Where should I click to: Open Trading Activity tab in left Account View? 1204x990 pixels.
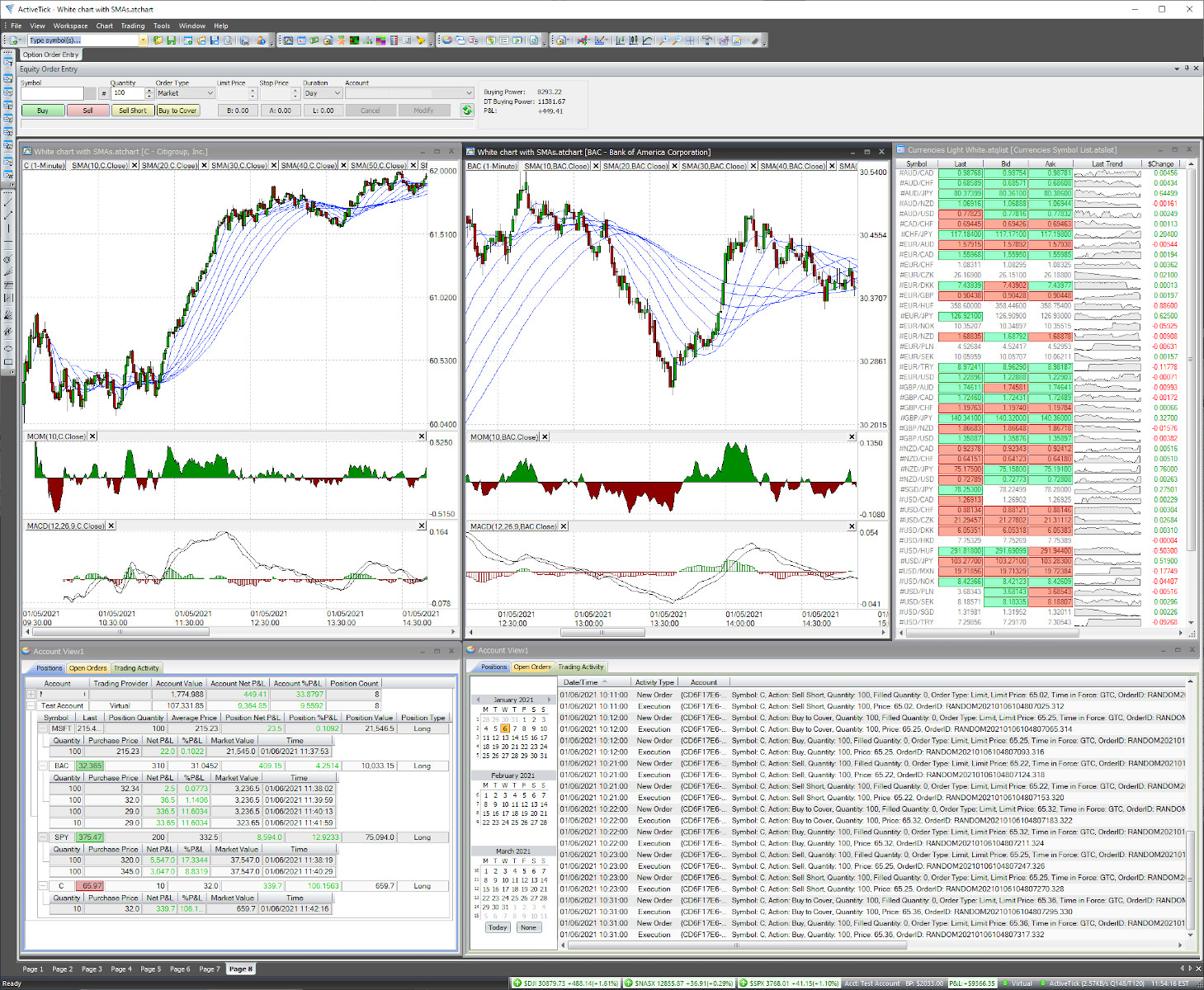[136, 668]
